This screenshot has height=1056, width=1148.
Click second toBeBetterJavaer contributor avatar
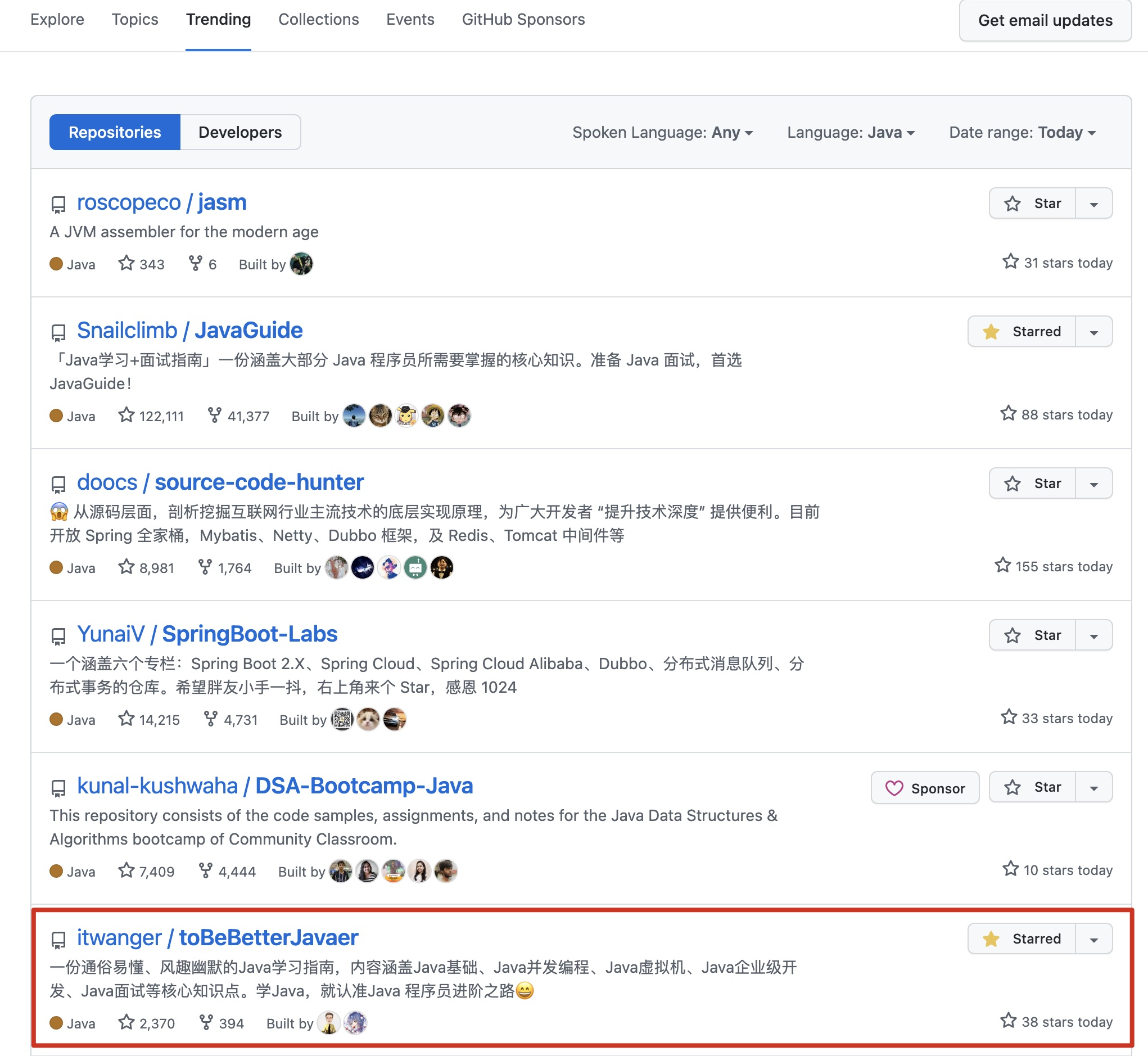355,1023
